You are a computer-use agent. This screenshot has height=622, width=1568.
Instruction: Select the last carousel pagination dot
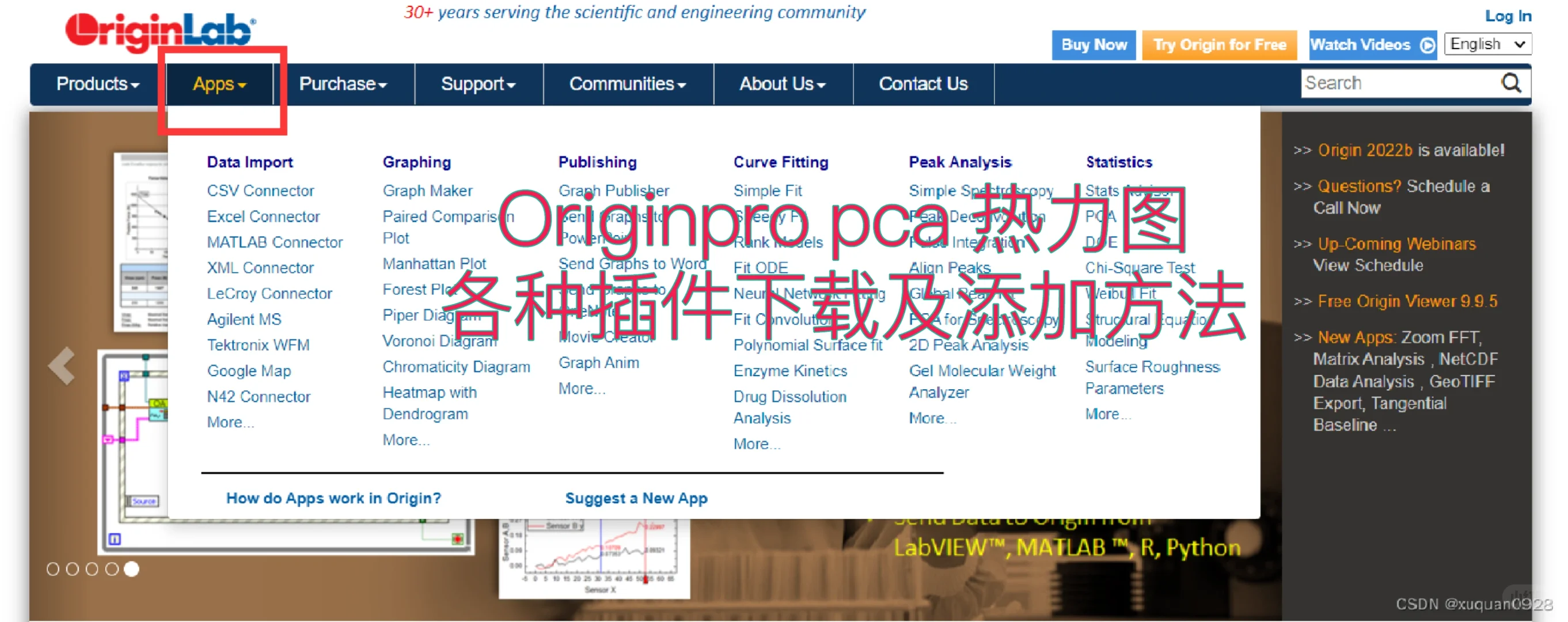pos(131,569)
